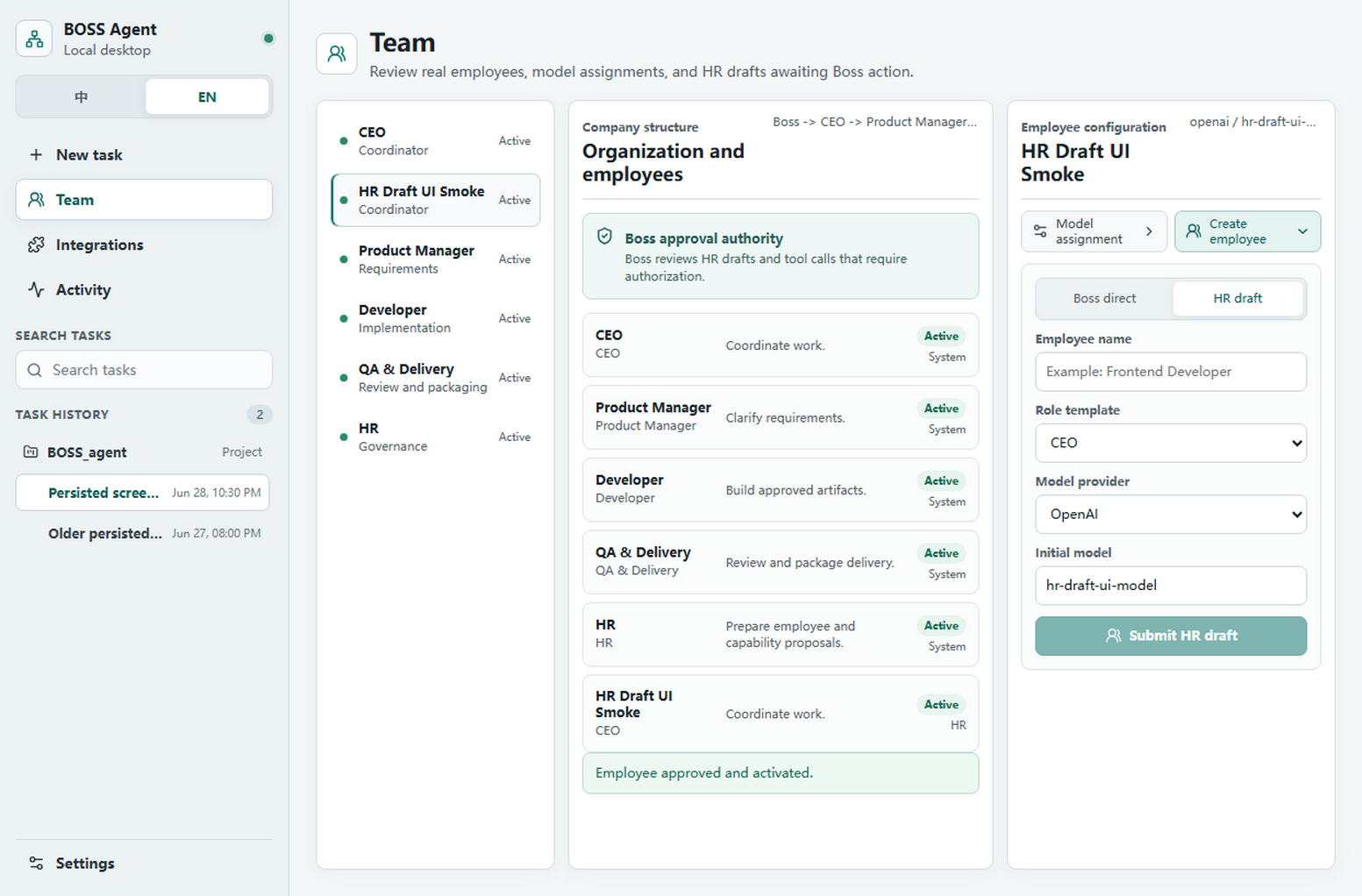Screen dimensions: 1362x896
Task: Open the BOSS_agent project
Action: (x=144, y=452)
